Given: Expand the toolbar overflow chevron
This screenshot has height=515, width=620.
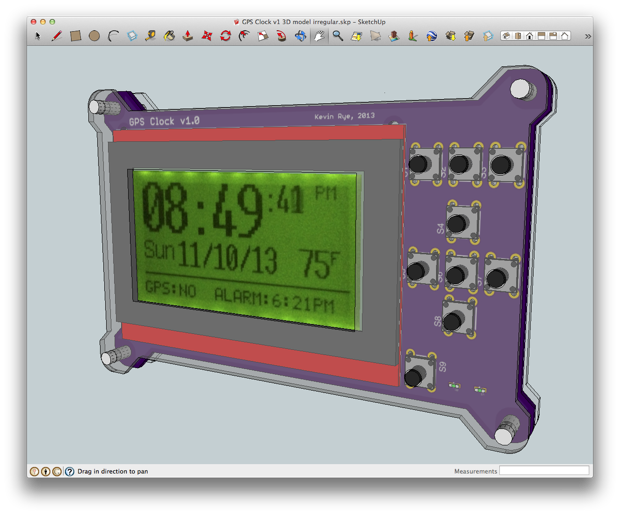Looking at the screenshot, I should click(x=588, y=36).
